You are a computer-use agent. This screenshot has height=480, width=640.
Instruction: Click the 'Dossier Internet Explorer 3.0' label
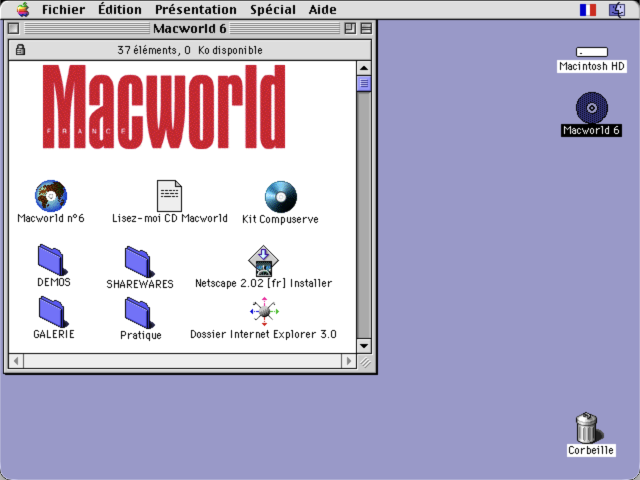tap(263, 334)
